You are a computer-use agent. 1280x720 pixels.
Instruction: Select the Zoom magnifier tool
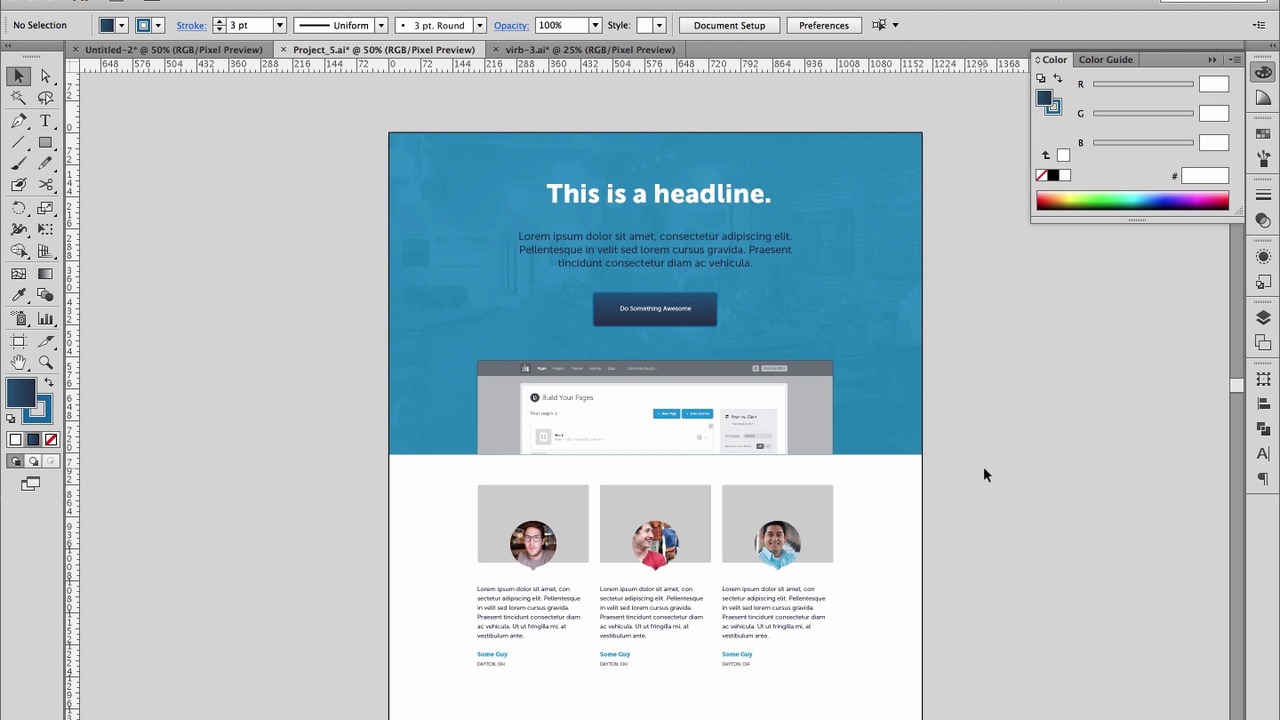tap(45, 362)
